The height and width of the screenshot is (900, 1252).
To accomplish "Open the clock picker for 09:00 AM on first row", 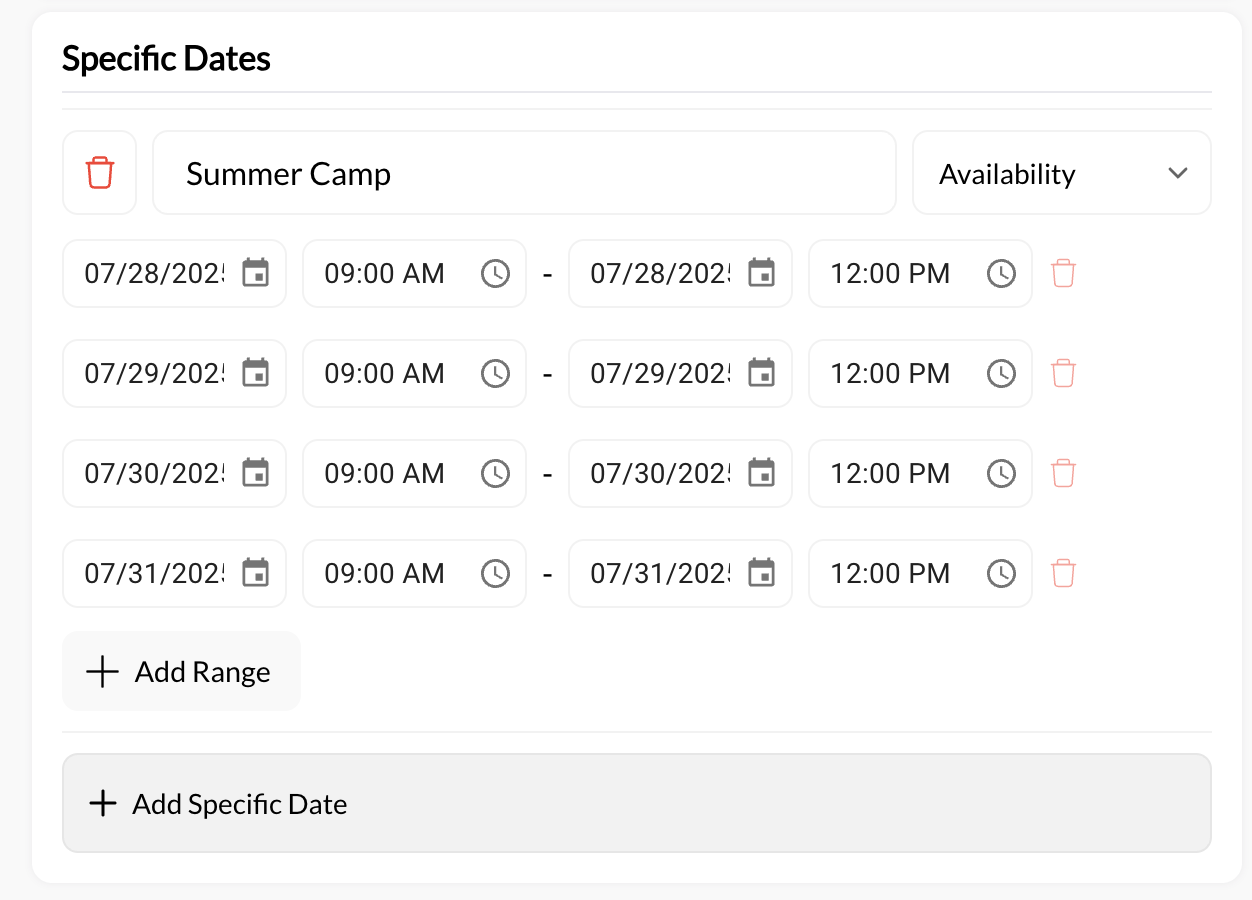I will click(x=495, y=273).
